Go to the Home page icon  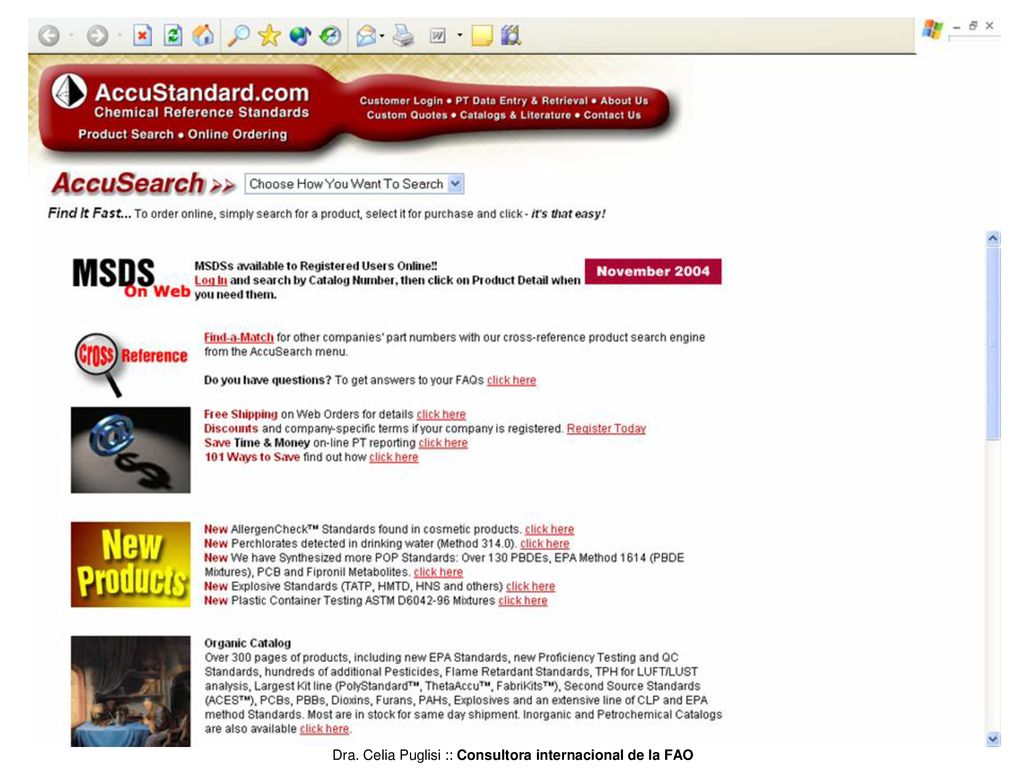[203, 35]
